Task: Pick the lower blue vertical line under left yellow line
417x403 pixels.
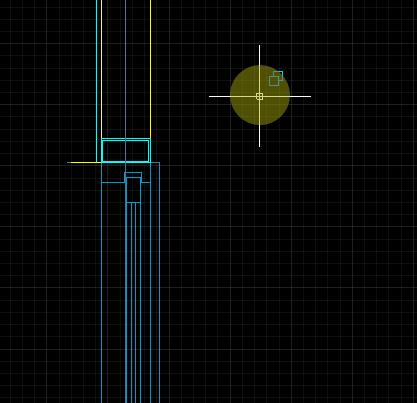Action: tap(101, 283)
